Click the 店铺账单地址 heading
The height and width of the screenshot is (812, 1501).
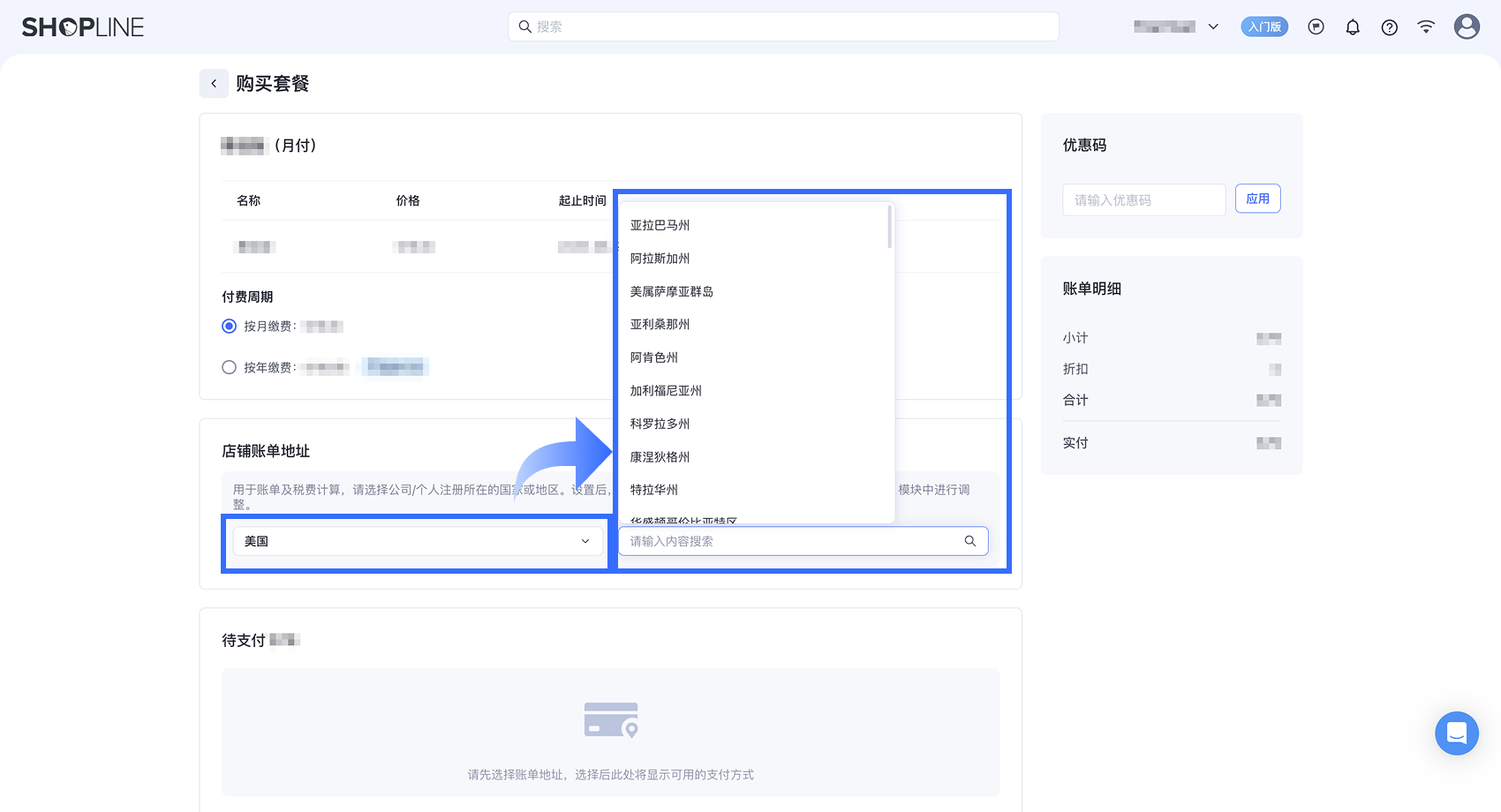266,451
